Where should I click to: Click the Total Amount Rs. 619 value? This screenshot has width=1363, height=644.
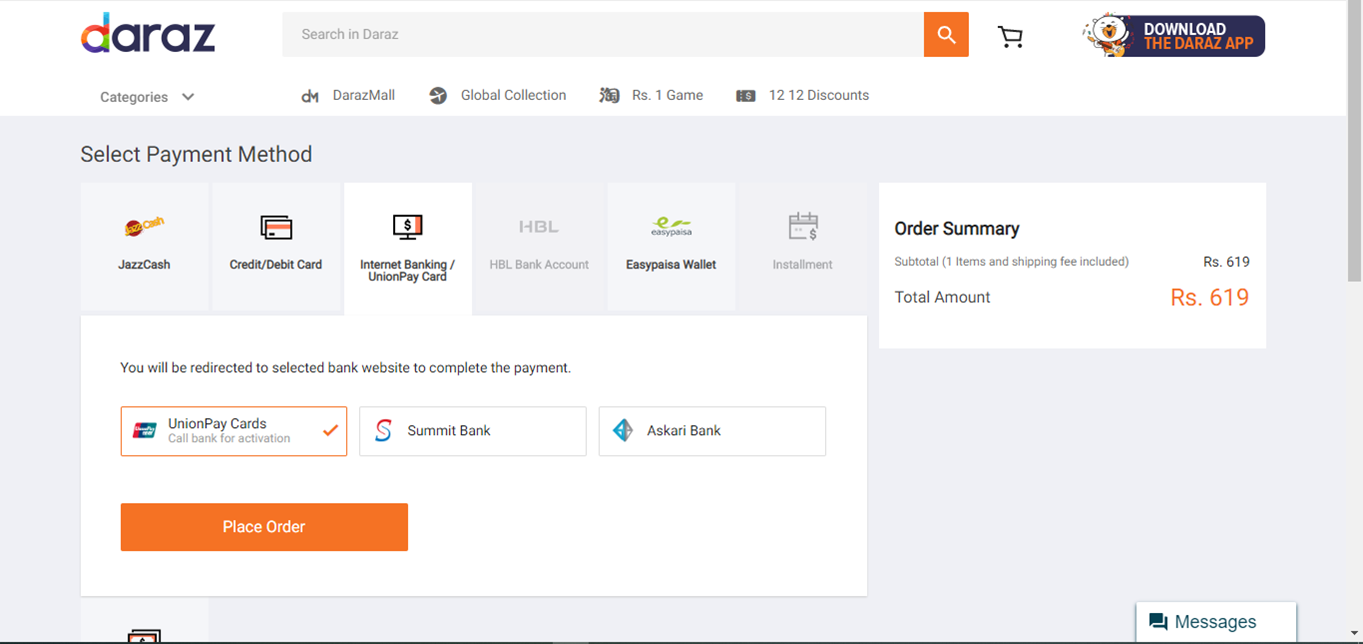(x=1210, y=297)
